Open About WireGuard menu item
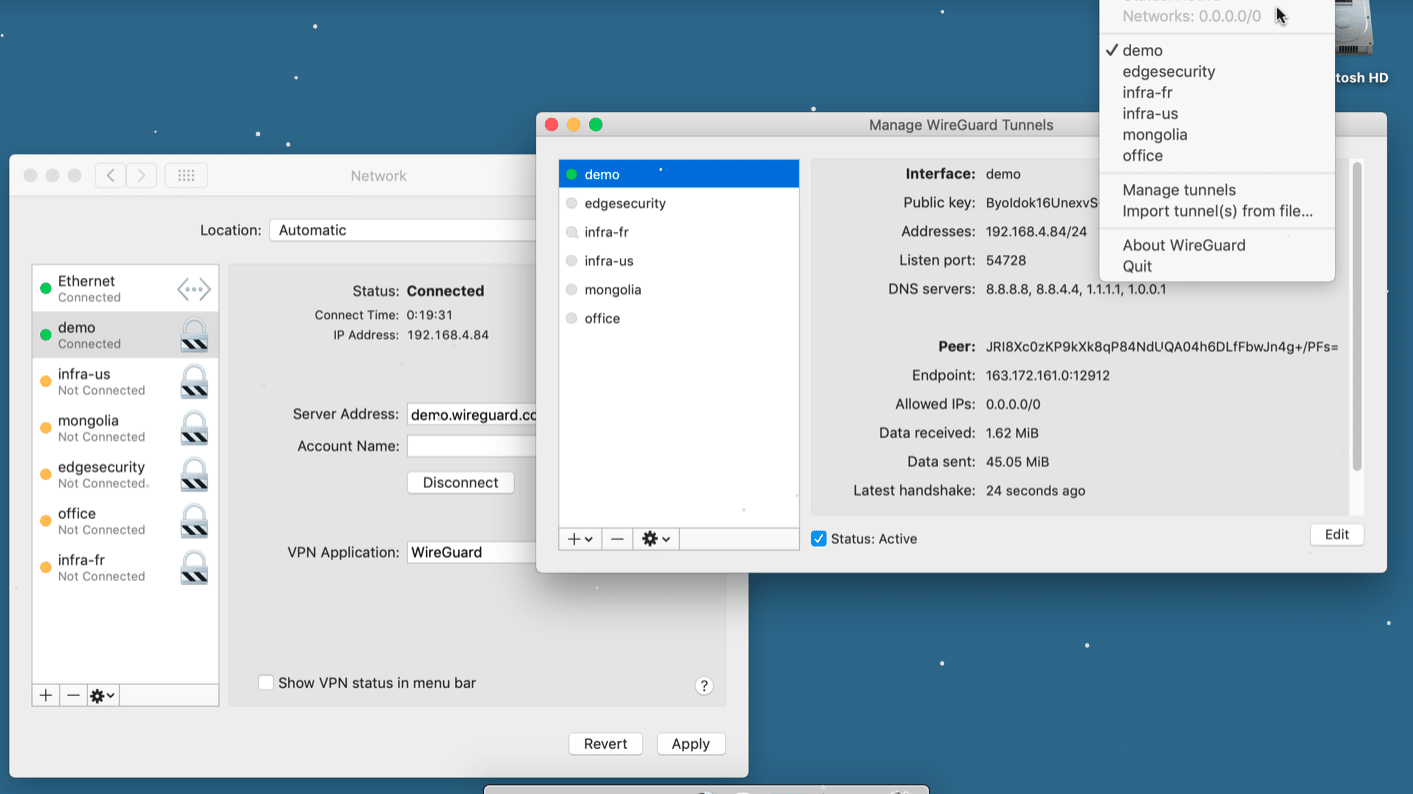The width and height of the screenshot is (1413, 794). [x=1217, y=245]
